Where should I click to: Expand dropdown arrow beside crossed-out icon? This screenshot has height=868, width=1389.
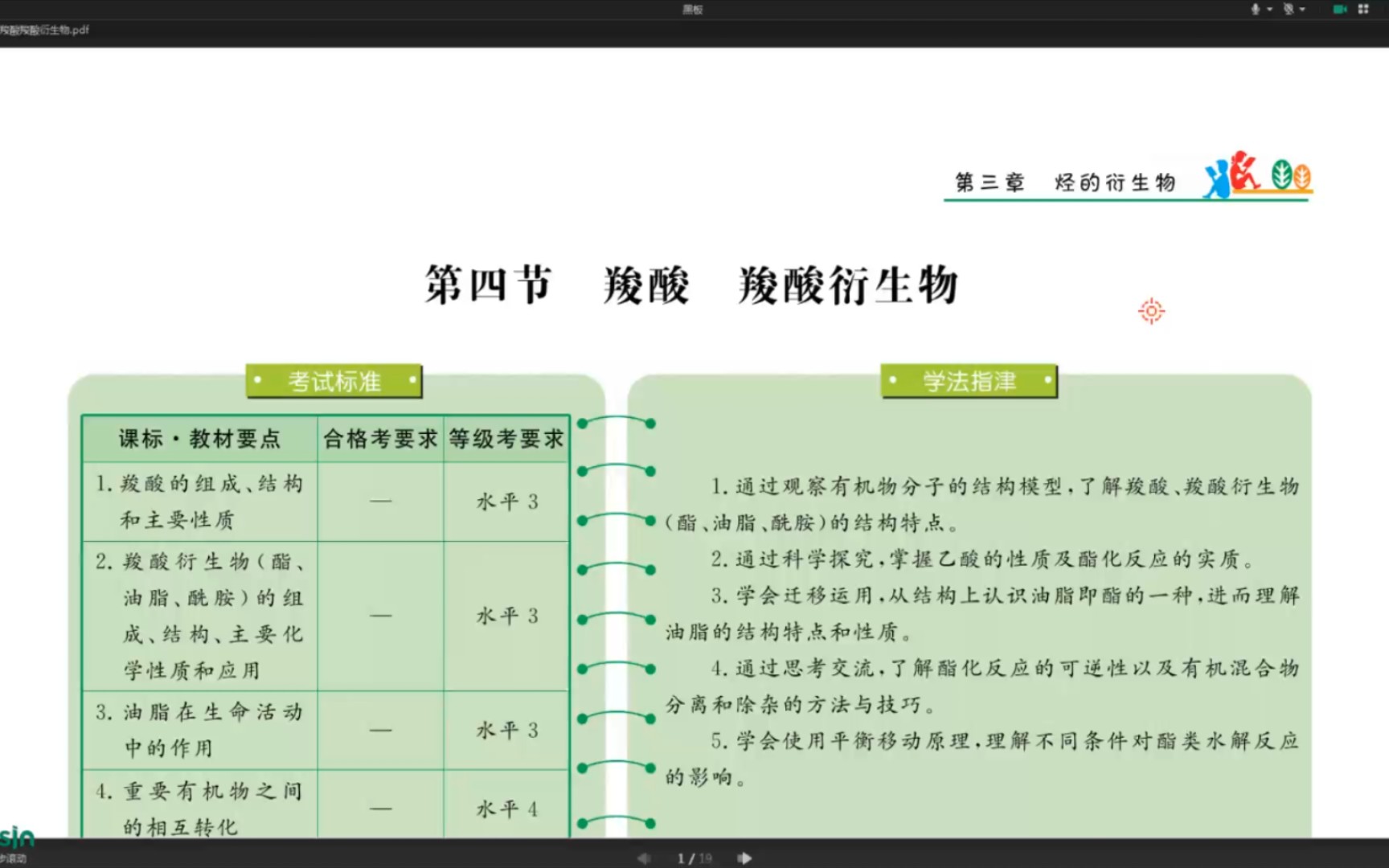(x=1302, y=10)
